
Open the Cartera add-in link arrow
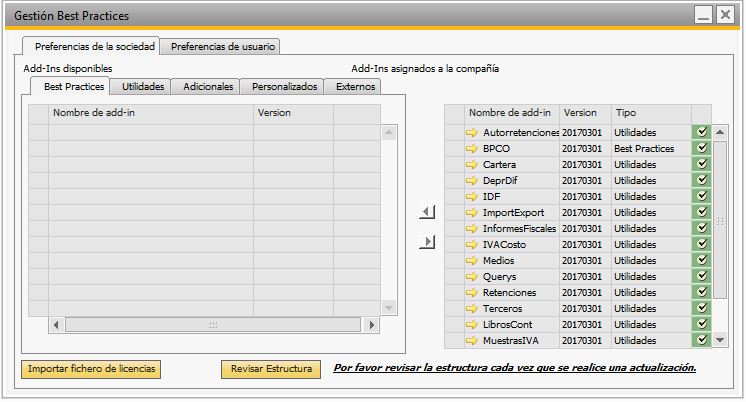tap(472, 164)
